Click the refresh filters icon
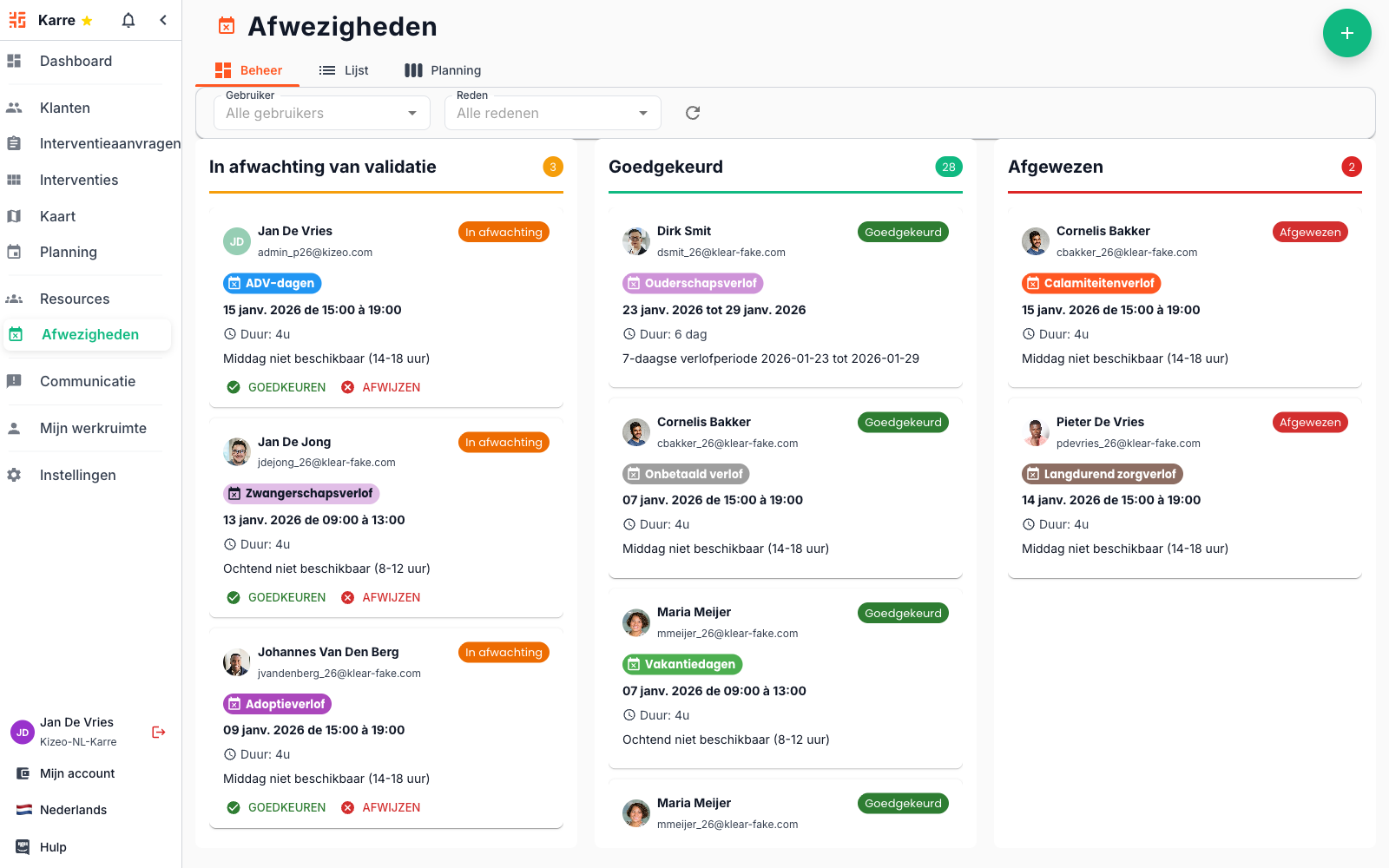 [693, 113]
